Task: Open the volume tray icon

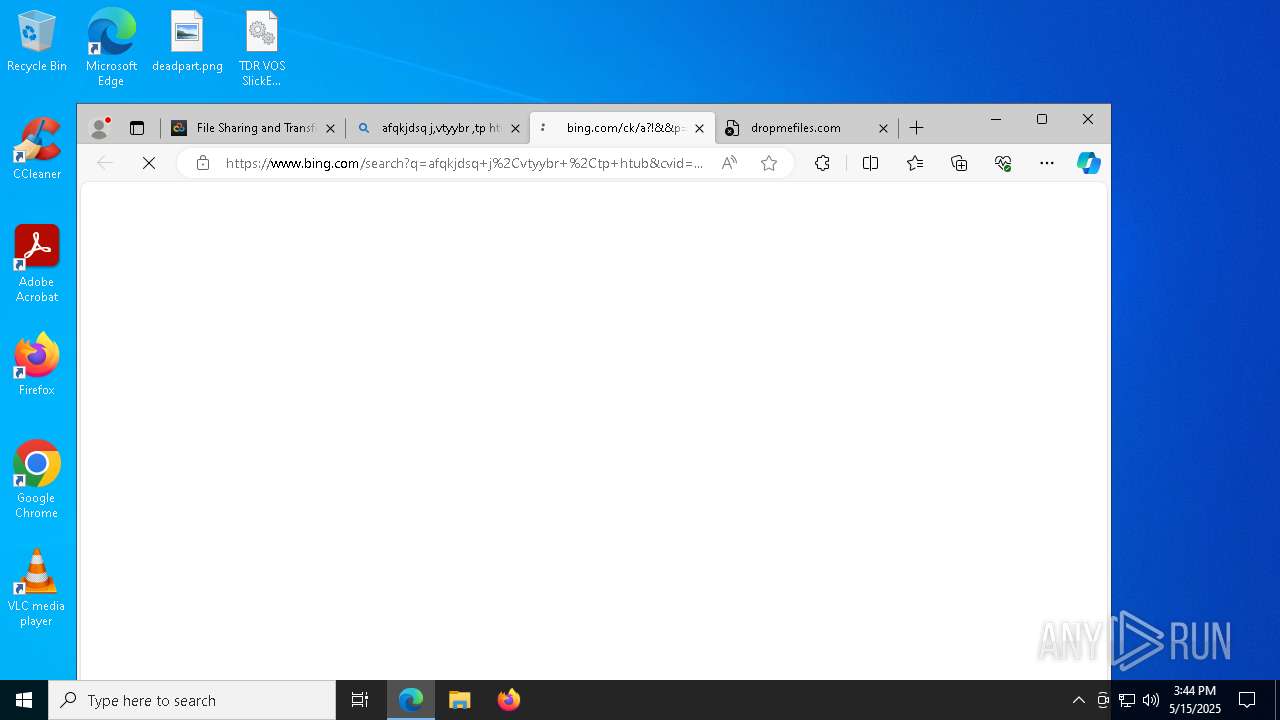Action: pyautogui.click(x=1151, y=700)
